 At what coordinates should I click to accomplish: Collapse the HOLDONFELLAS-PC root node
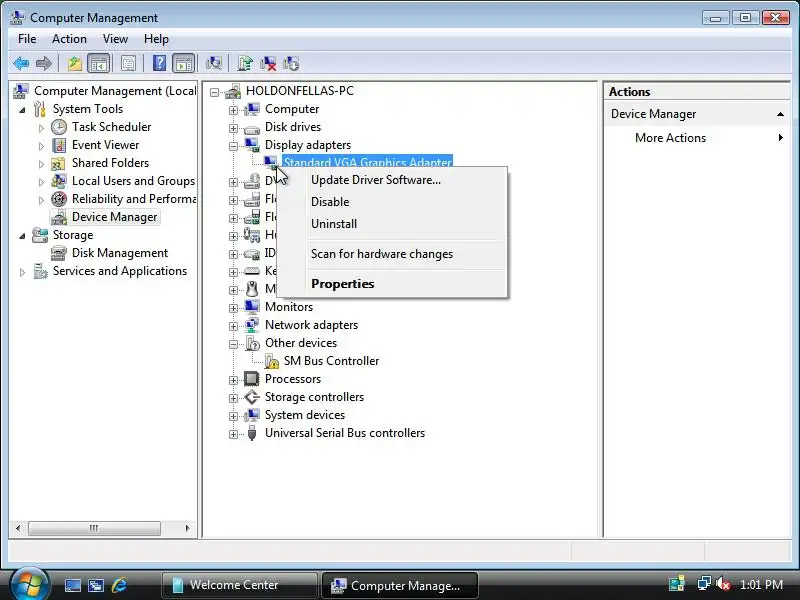pos(214,92)
